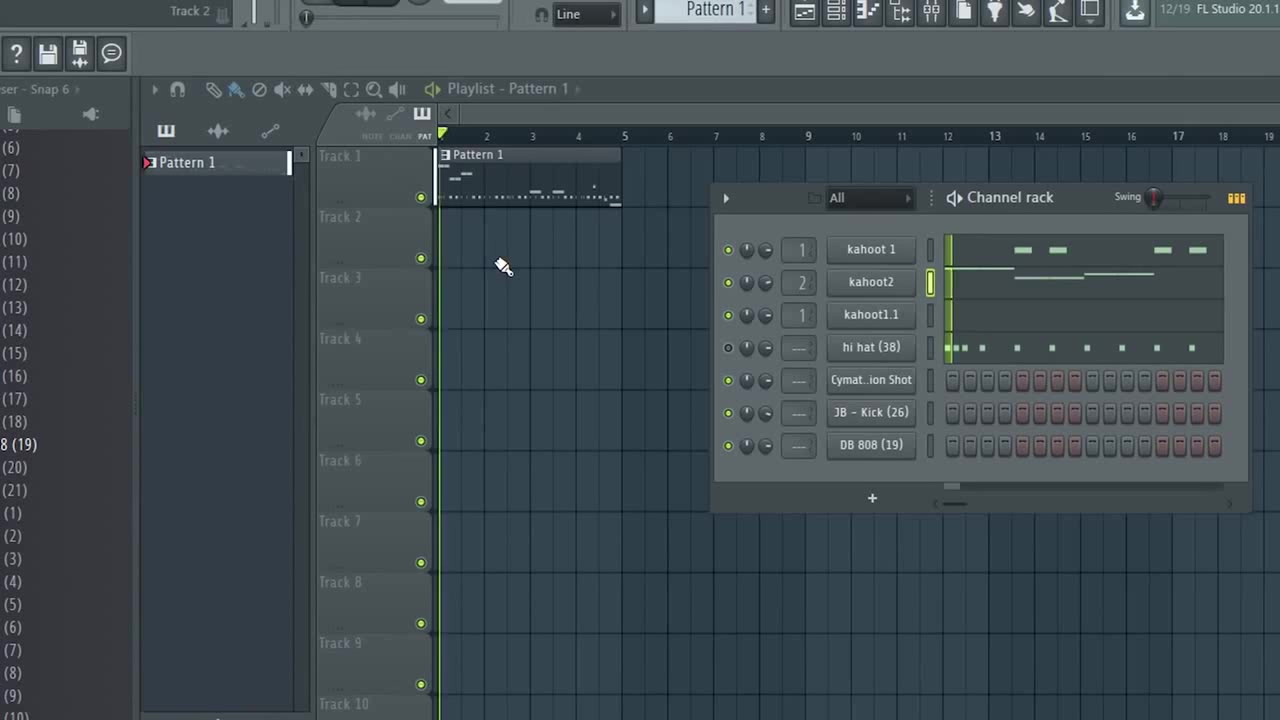Screen dimensions: 1280x720
Task: Unmute the hi hat (38) channel
Action: (728, 348)
